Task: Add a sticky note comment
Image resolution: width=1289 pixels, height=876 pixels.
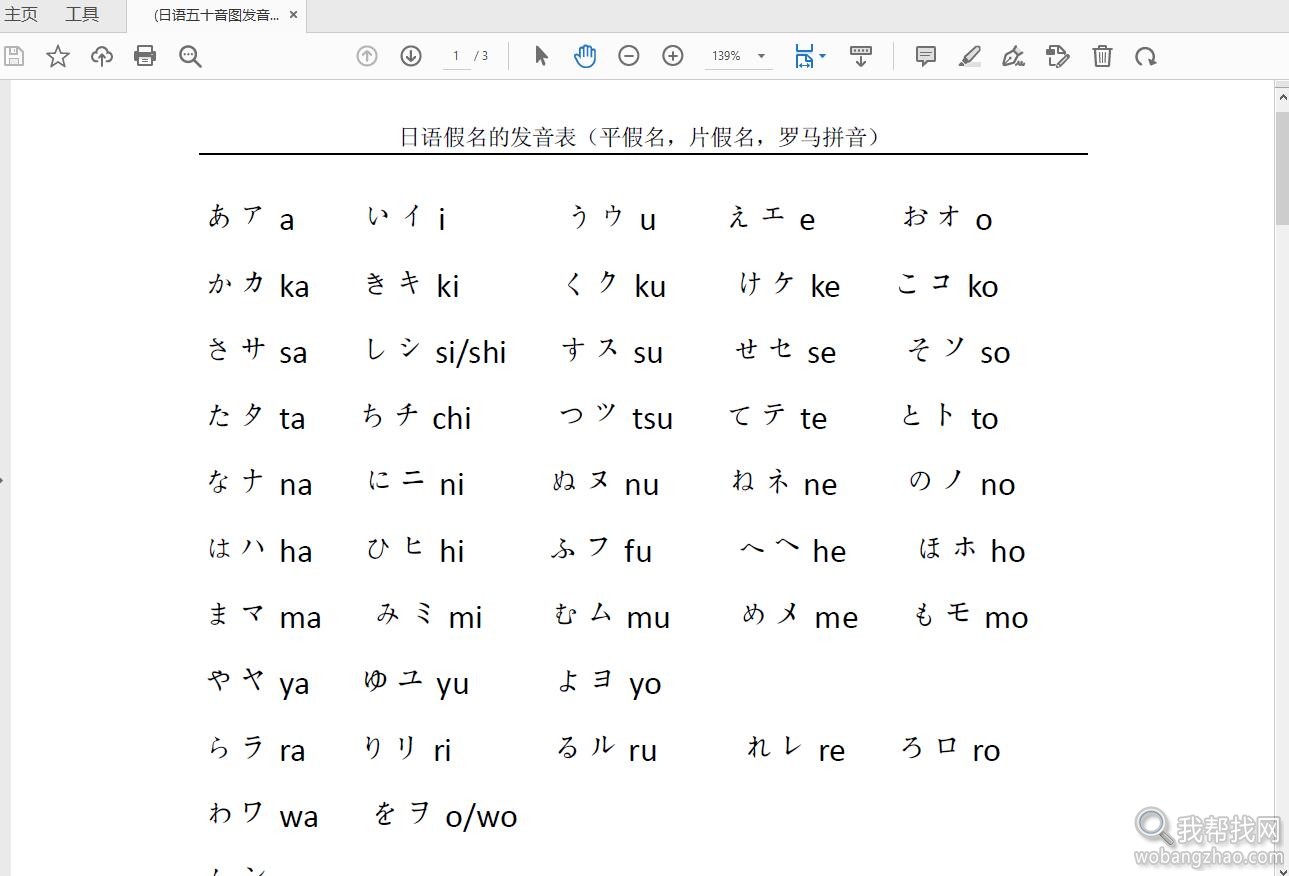Action: point(926,56)
